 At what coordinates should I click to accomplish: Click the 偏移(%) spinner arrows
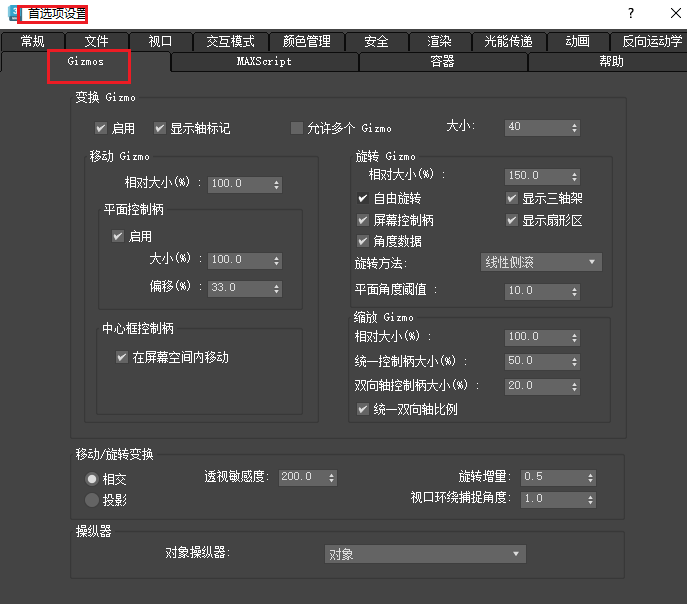(276, 288)
